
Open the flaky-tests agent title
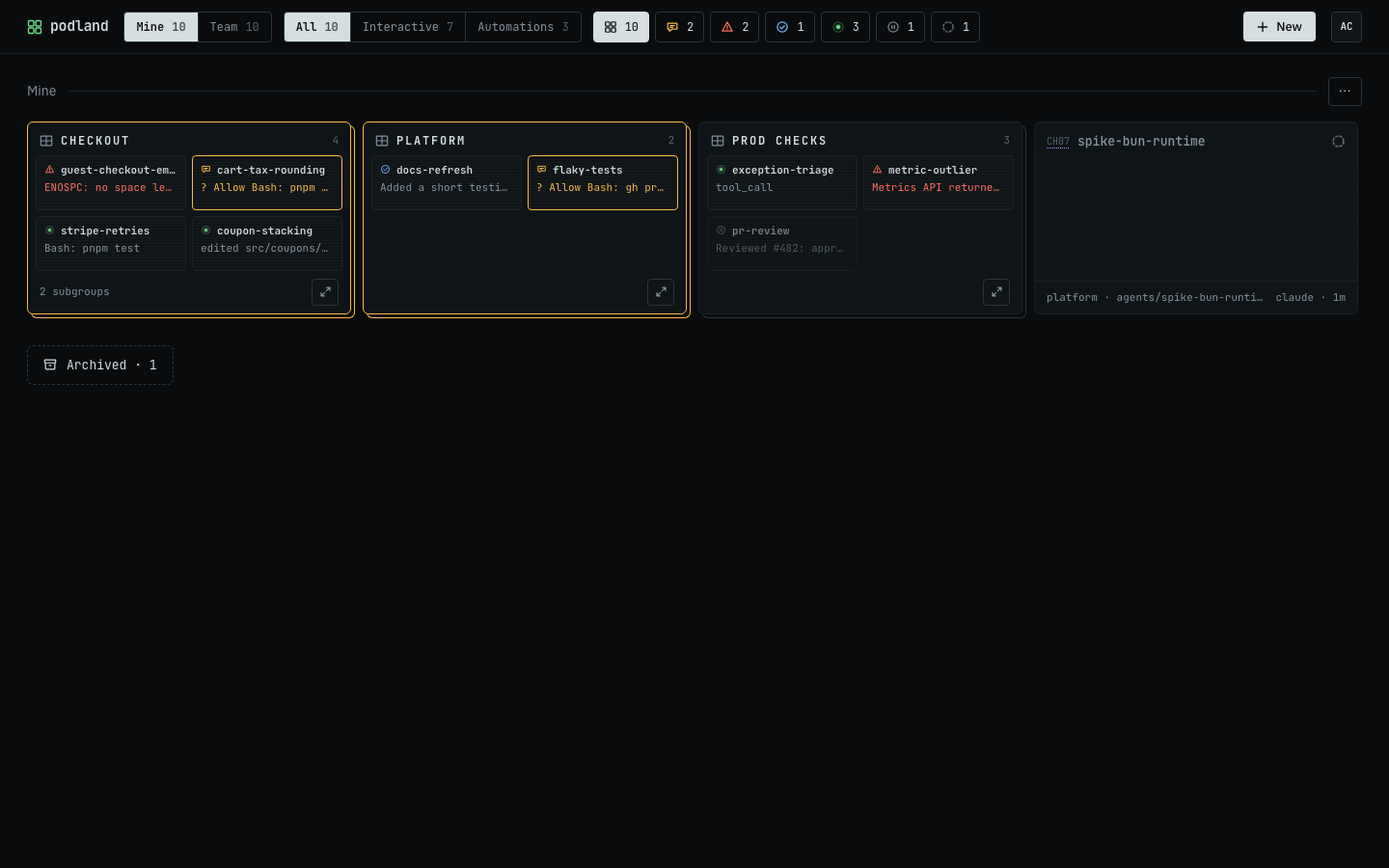coord(587,171)
